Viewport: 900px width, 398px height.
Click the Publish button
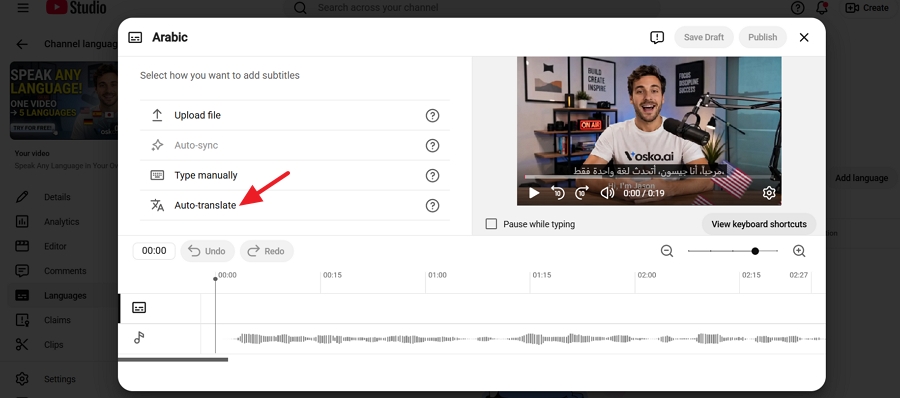point(762,37)
